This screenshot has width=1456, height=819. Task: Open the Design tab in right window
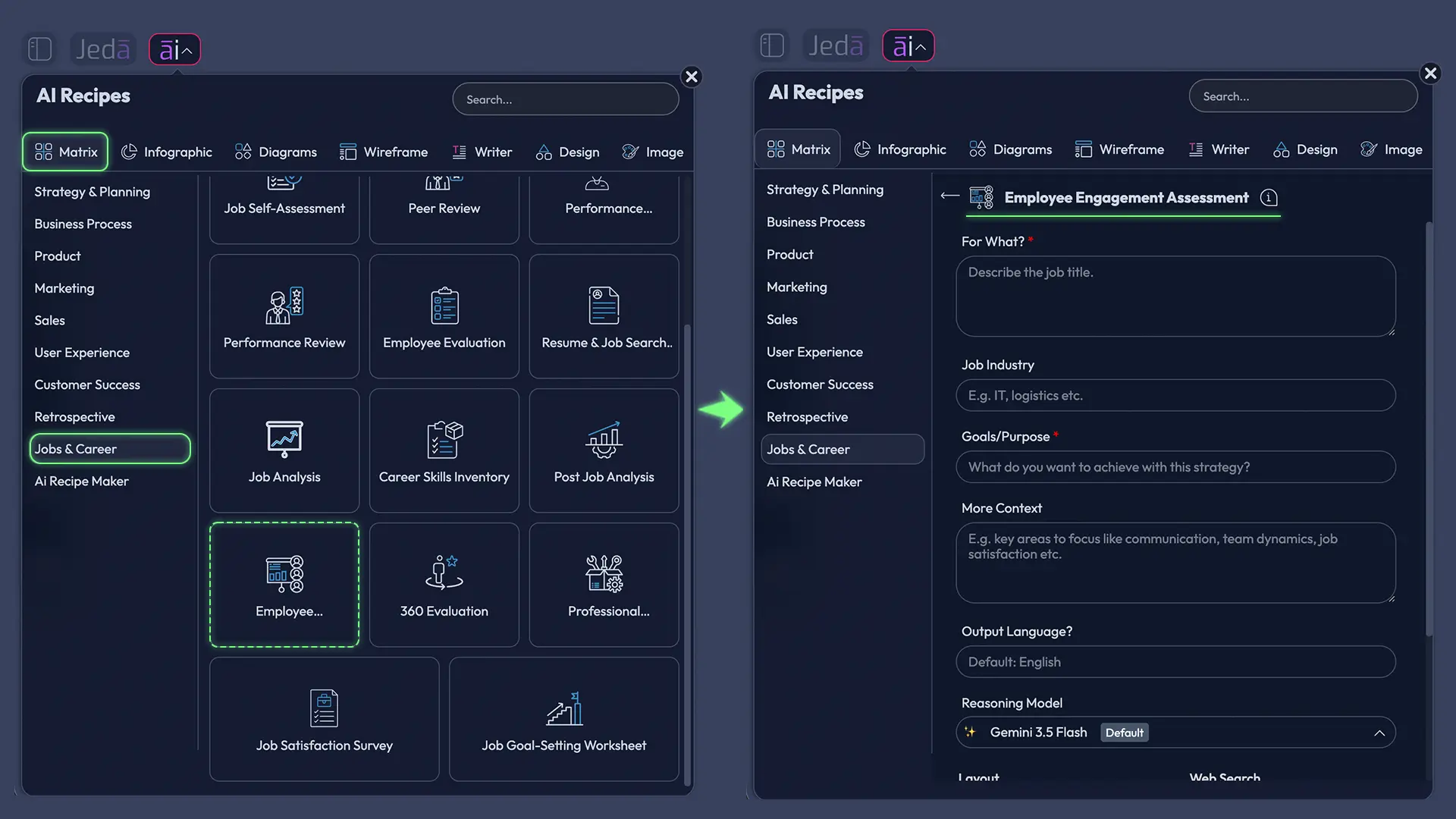tap(1305, 149)
